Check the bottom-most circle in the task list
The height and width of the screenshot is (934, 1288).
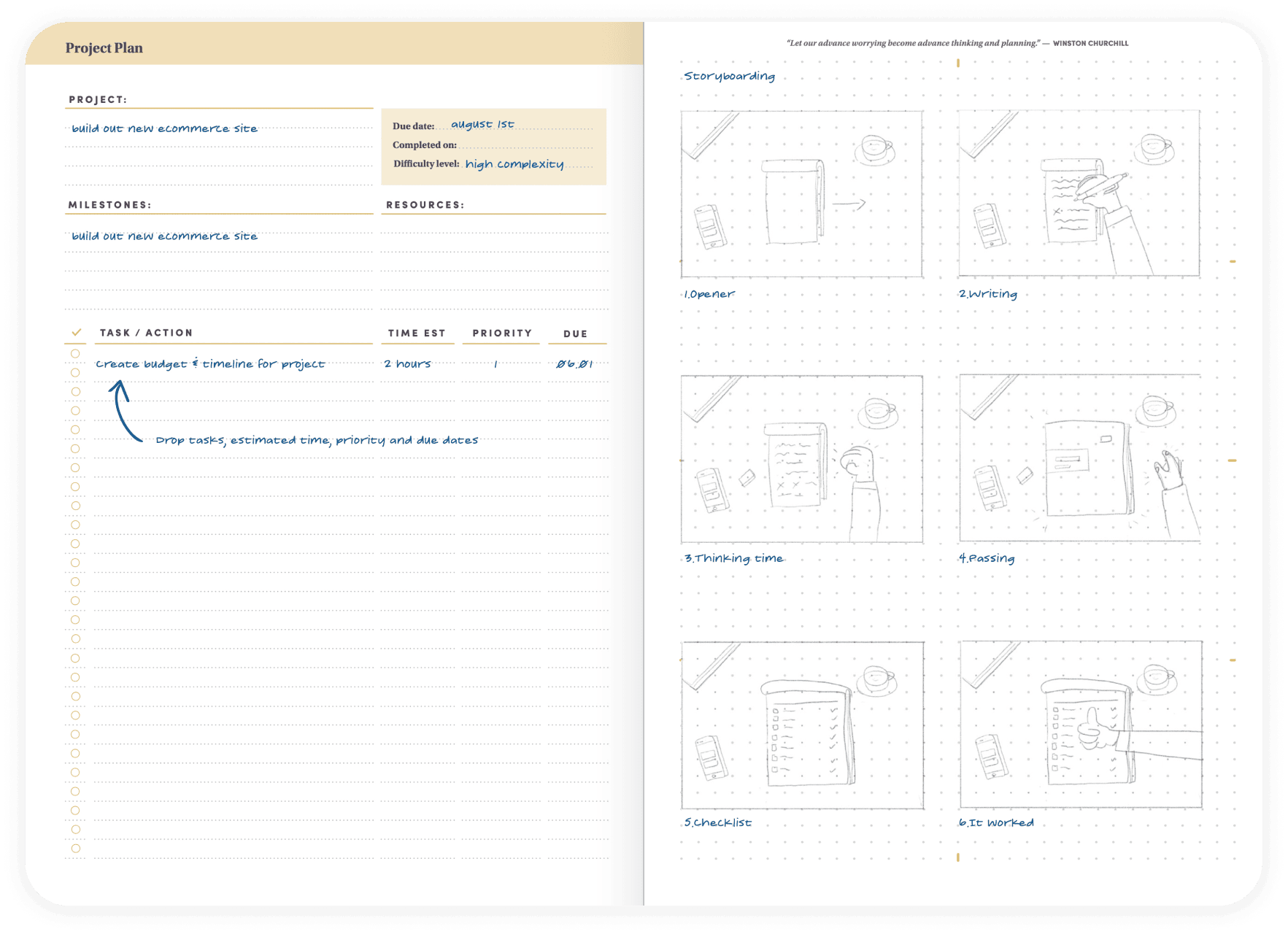[75, 849]
